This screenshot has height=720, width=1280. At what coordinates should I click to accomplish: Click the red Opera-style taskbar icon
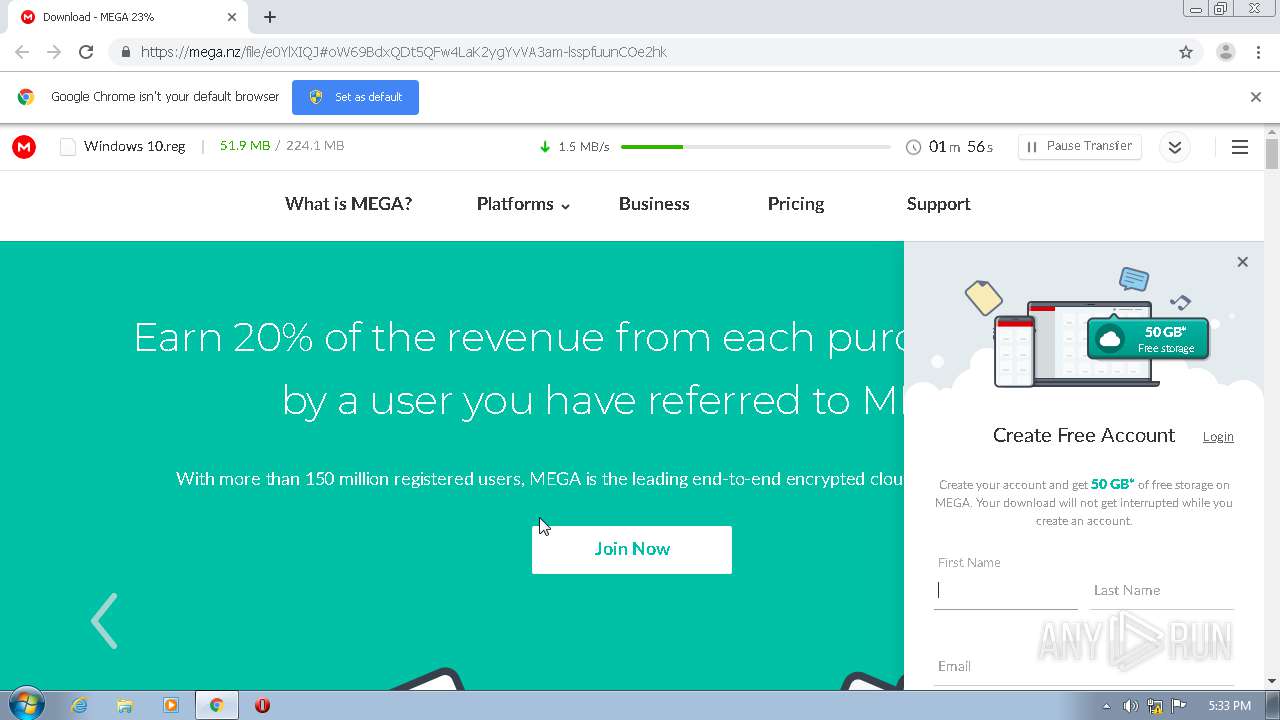[263, 705]
